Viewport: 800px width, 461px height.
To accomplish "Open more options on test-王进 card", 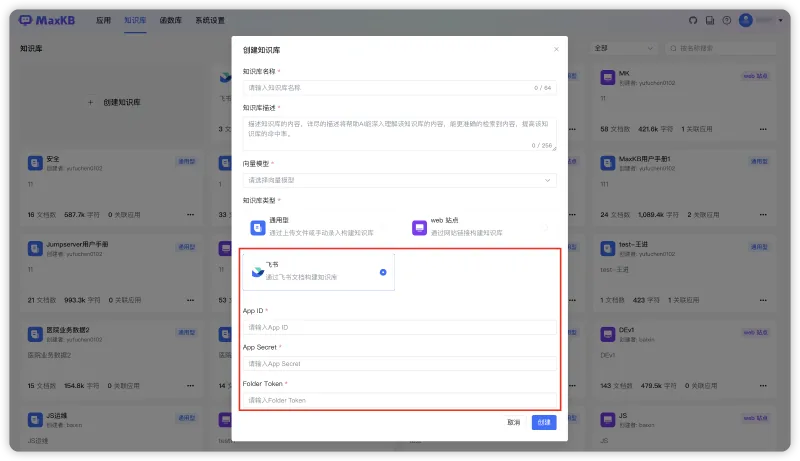I will click(x=763, y=300).
